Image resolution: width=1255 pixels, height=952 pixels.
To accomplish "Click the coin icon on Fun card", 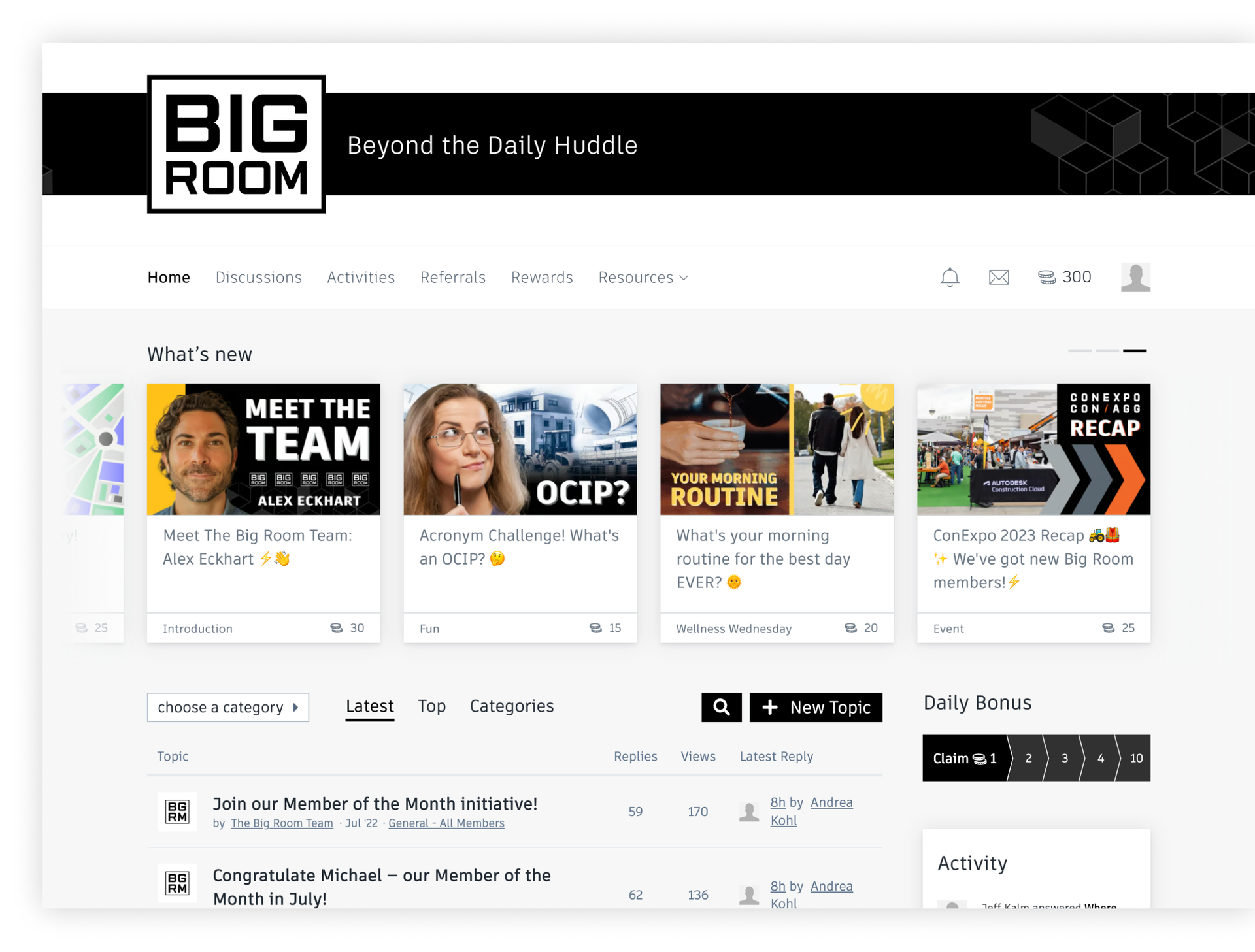I will pyautogui.click(x=595, y=628).
